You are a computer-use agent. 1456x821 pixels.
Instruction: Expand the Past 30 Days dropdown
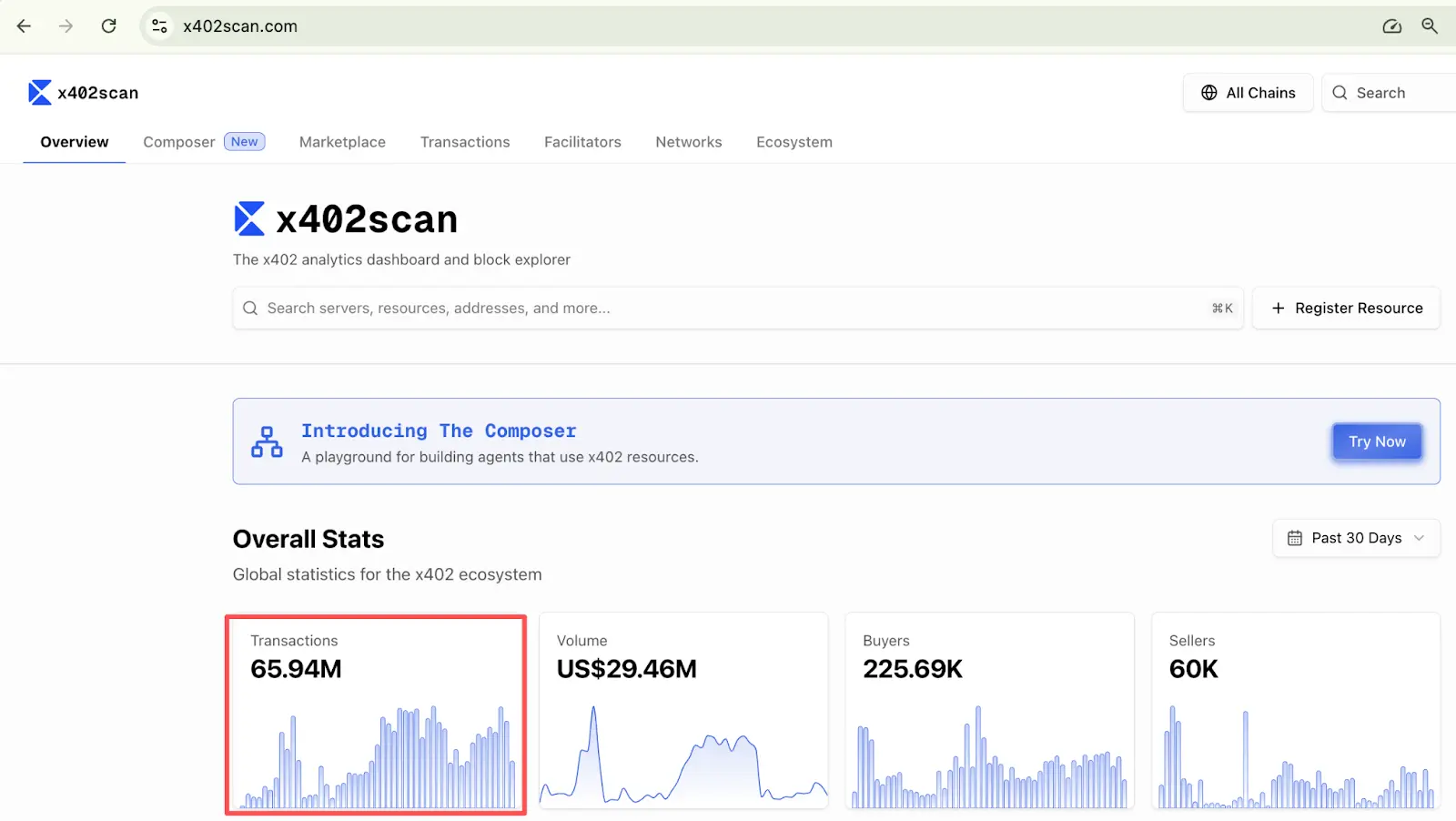pos(1355,538)
